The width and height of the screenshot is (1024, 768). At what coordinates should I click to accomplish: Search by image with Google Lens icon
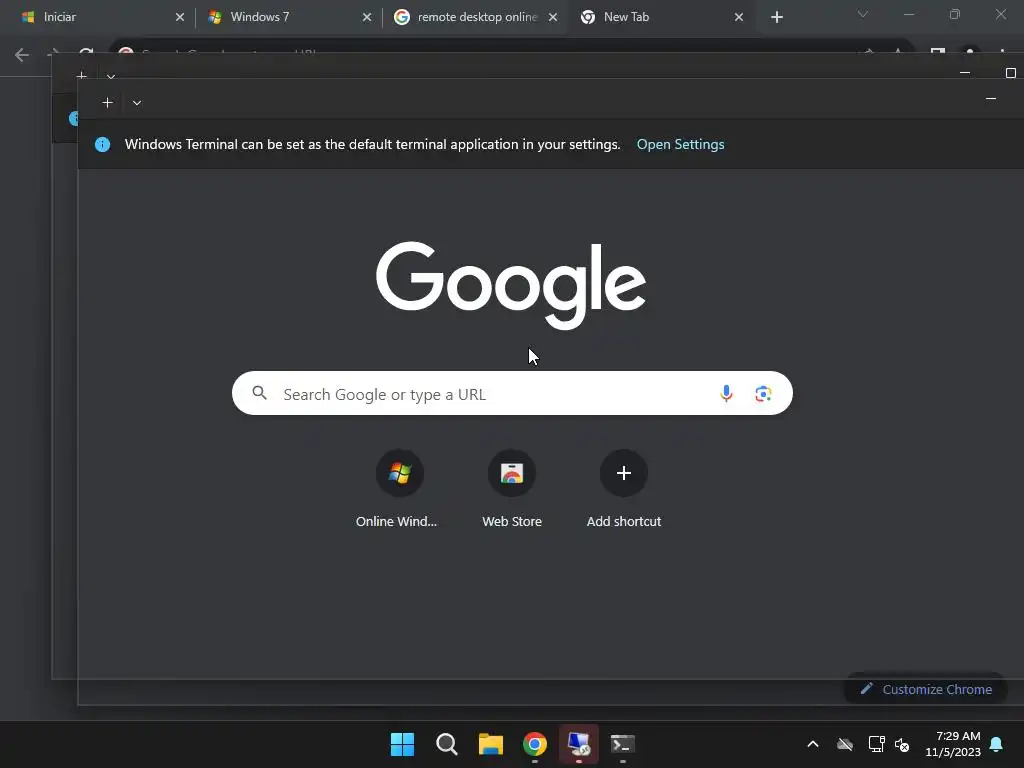tap(763, 393)
